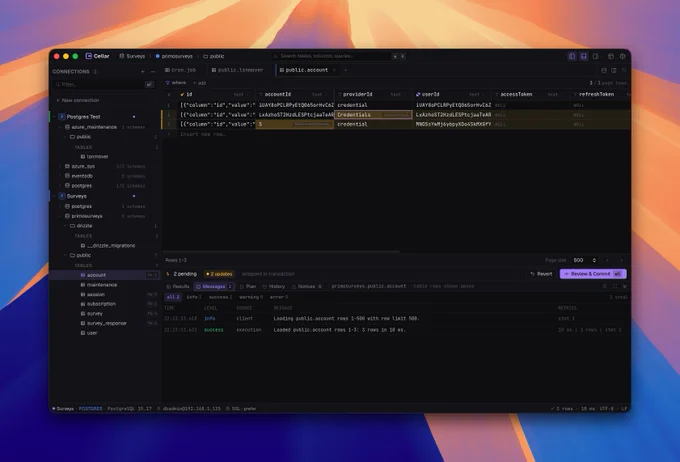This screenshot has width=680, height=462.
Task: Open the Plan tab
Action: pyautogui.click(x=248, y=286)
